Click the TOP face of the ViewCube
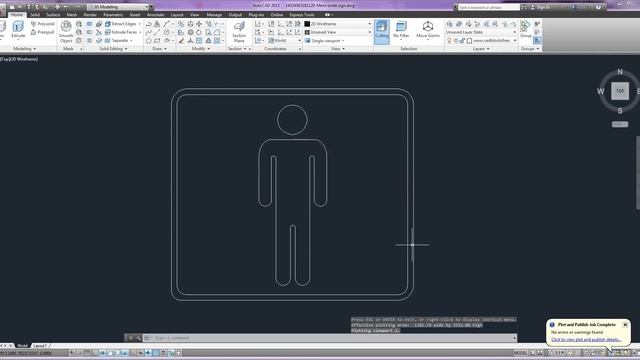The image size is (640, 360). coord(620,91)
